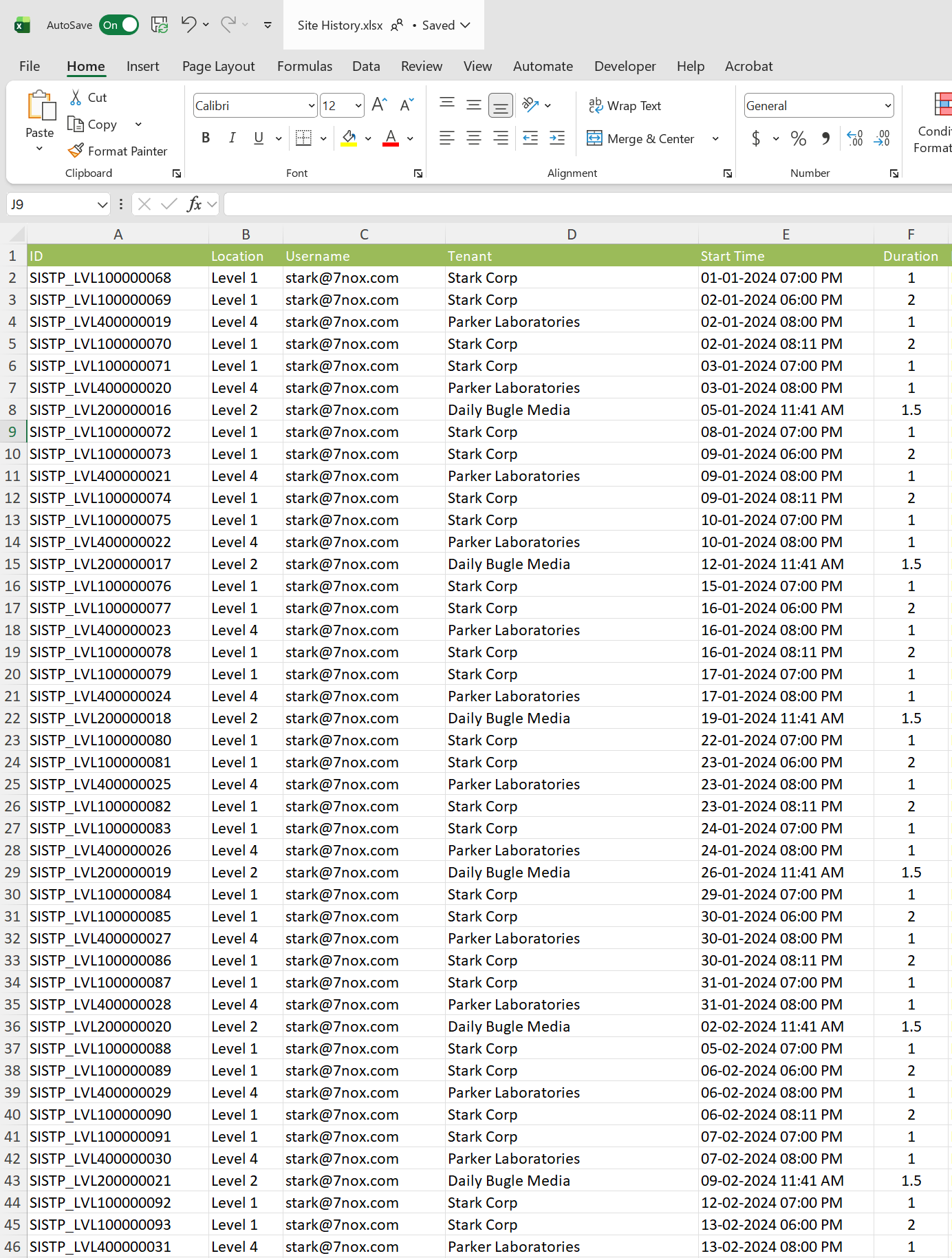Apply the yellow fill color swatch
952x1258 pixels.
[x=349, y=138]
